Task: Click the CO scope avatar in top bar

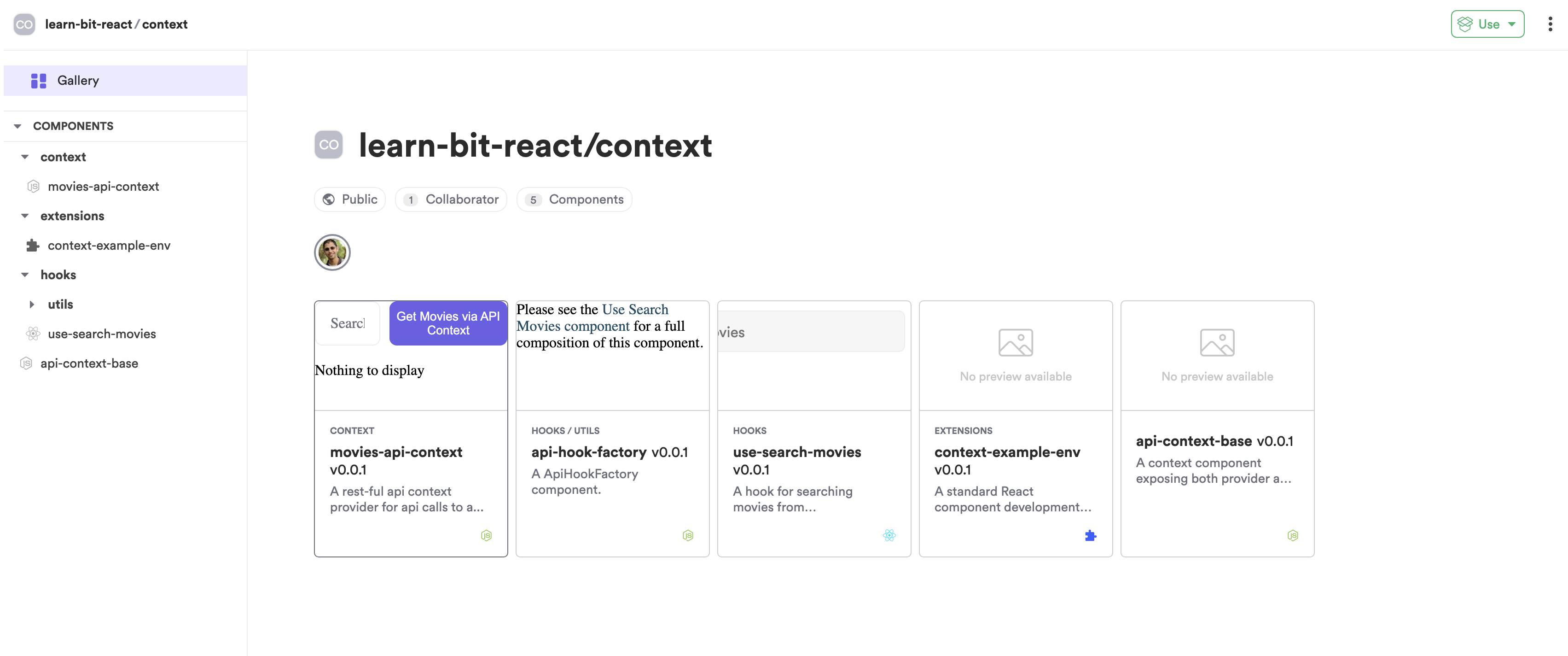Action: click(24, 24)
